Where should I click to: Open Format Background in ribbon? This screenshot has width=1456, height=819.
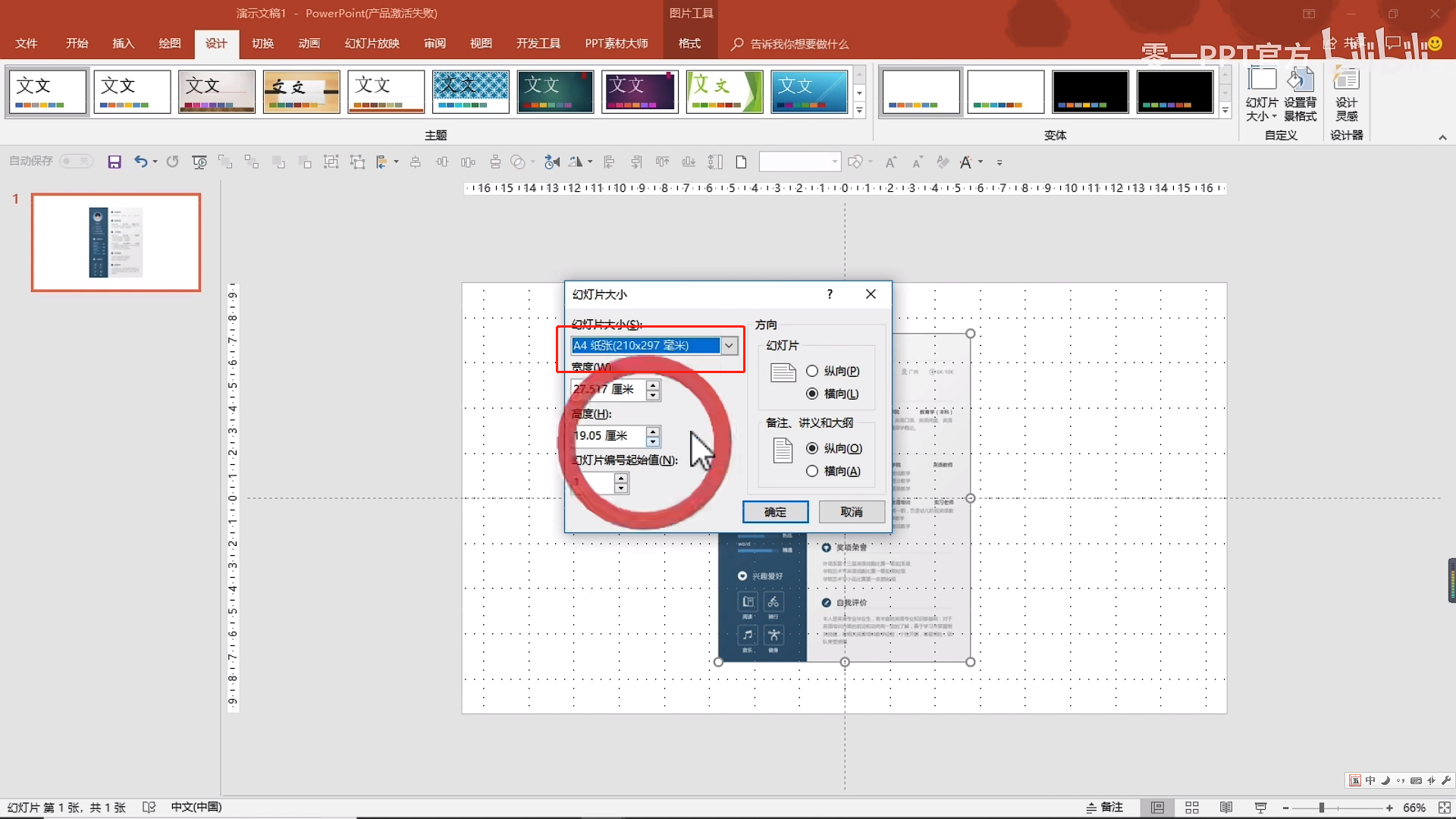pos(1301,94)
